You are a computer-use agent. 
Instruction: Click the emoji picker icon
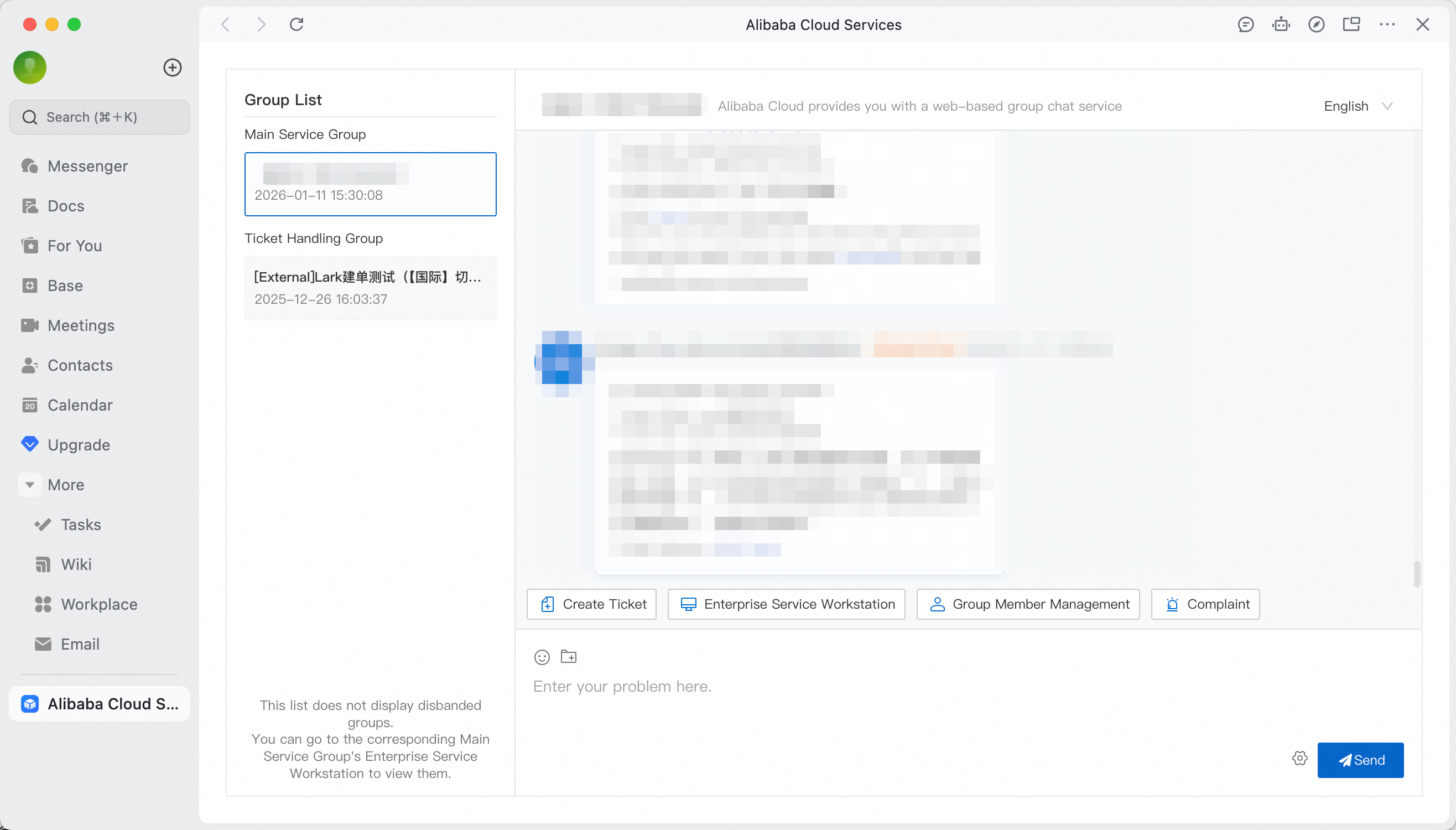[x=542, y=657]
